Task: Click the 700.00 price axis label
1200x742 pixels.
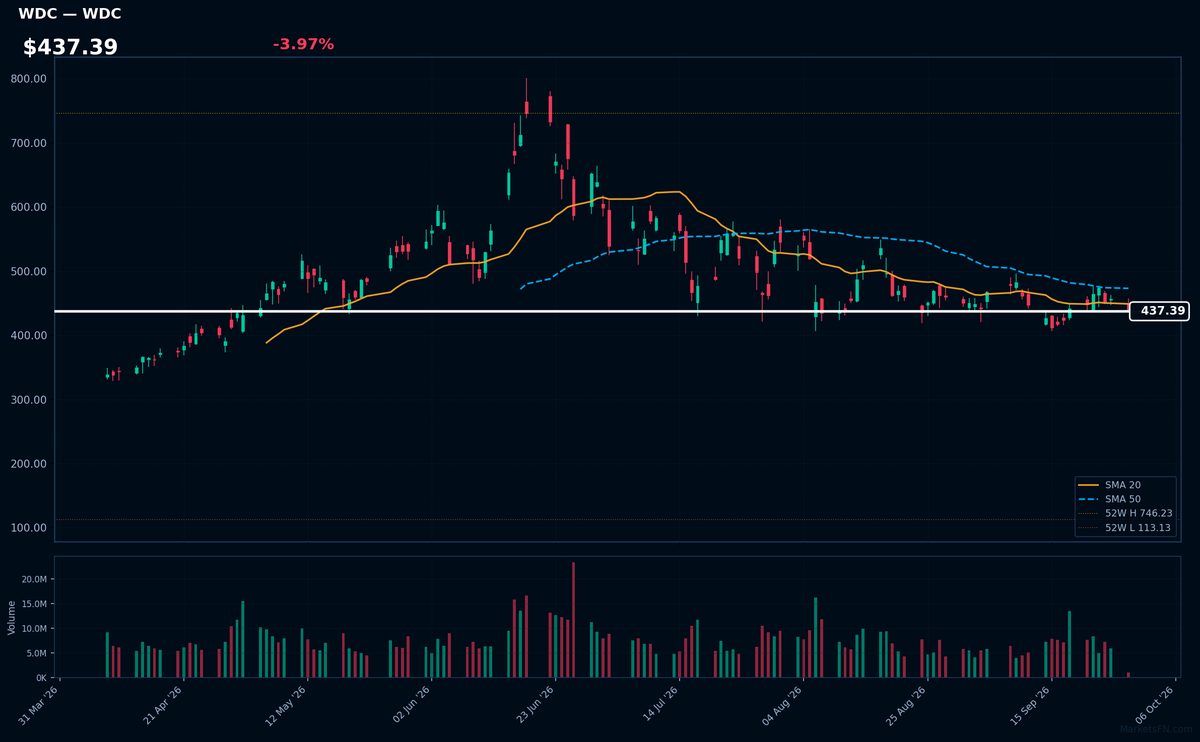Action: tap(29, 143)
